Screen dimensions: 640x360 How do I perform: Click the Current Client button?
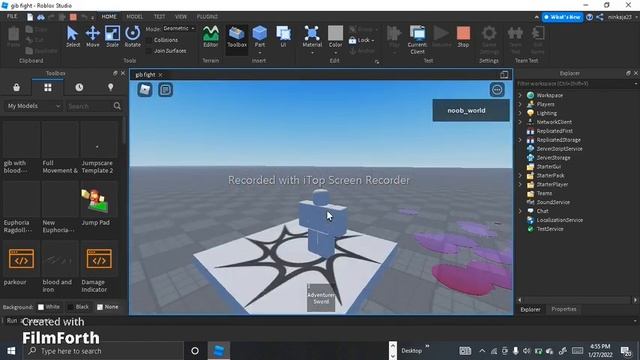pos(417,40)
